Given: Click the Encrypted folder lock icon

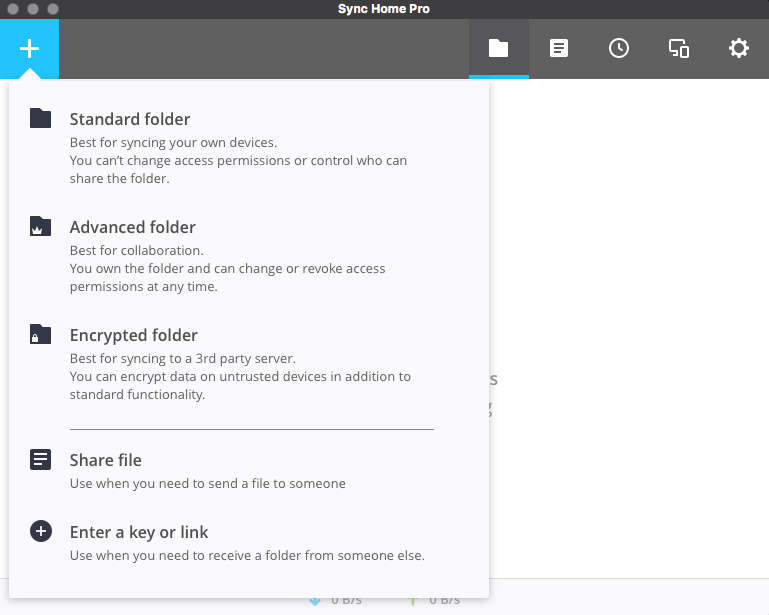Looking at the screenshot, I should pos(40,334).
